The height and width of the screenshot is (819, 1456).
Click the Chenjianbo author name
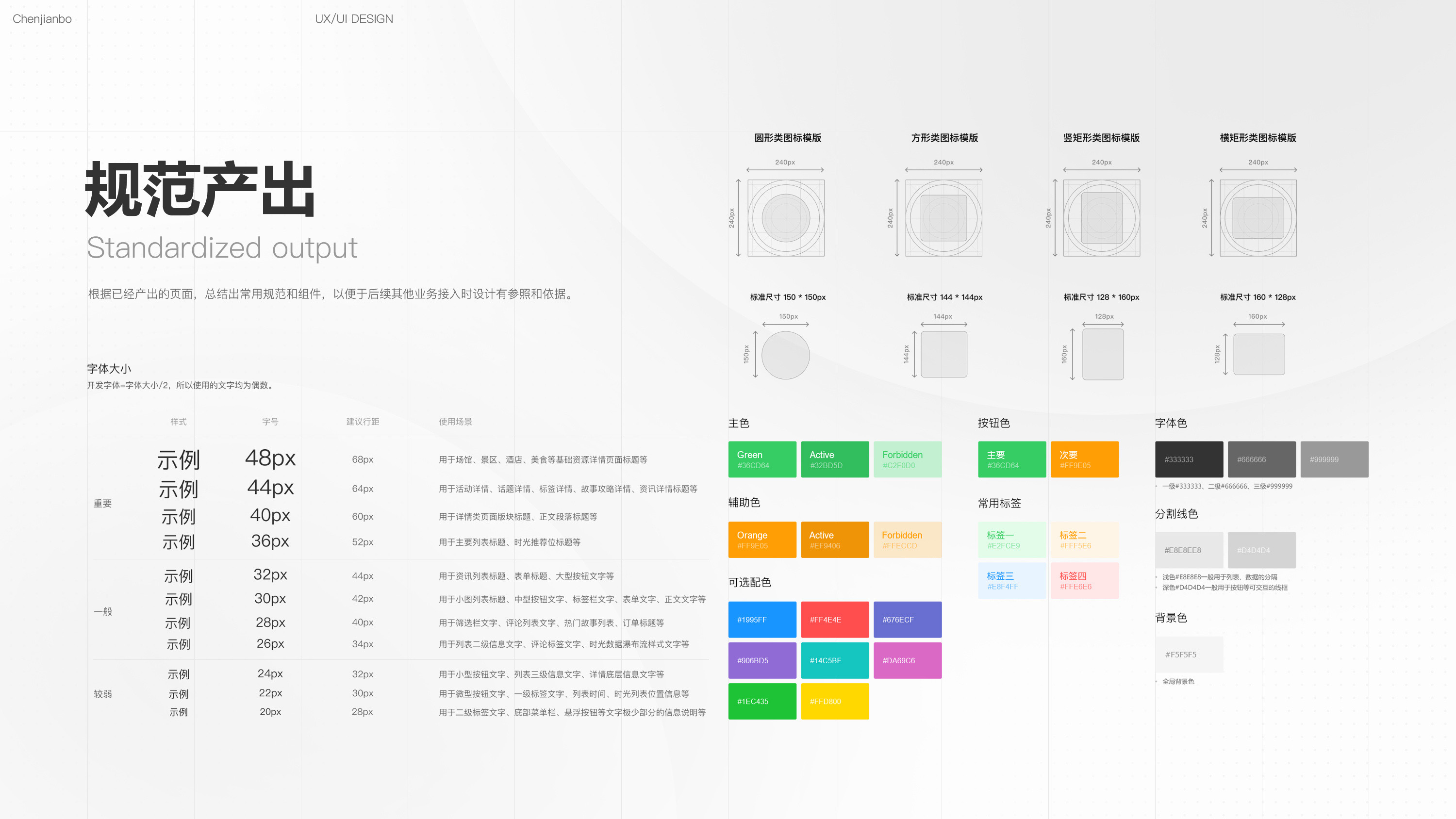click(42, 18)
